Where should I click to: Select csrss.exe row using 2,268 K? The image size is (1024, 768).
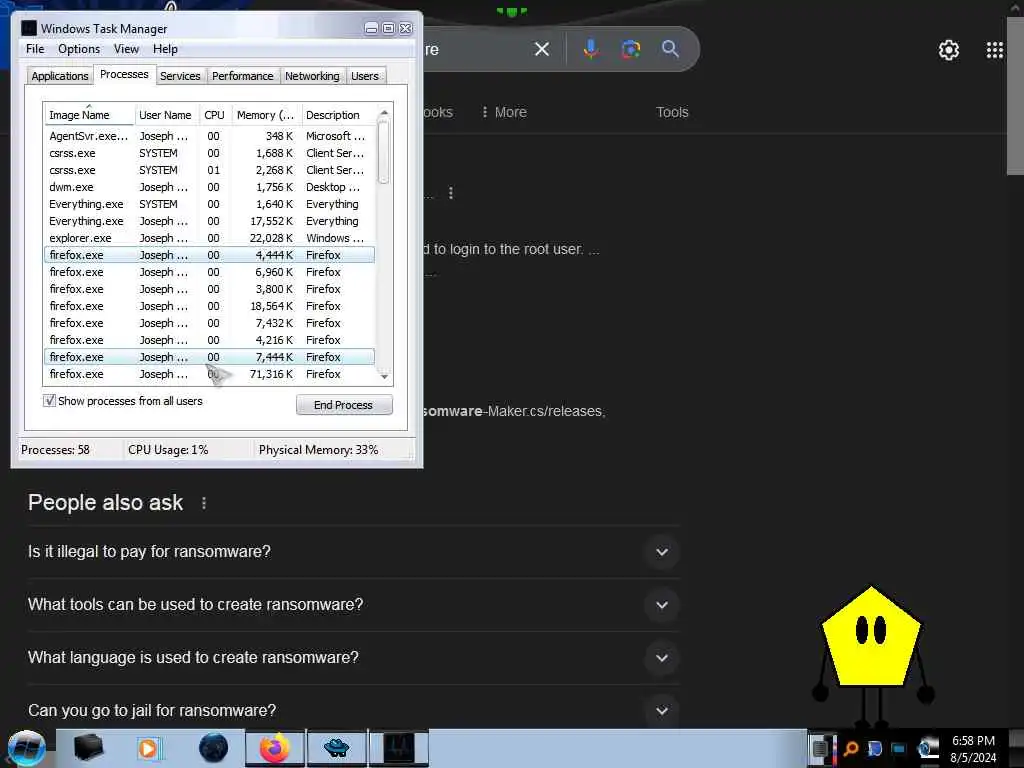pyautogui.click(x=210, y=170)
